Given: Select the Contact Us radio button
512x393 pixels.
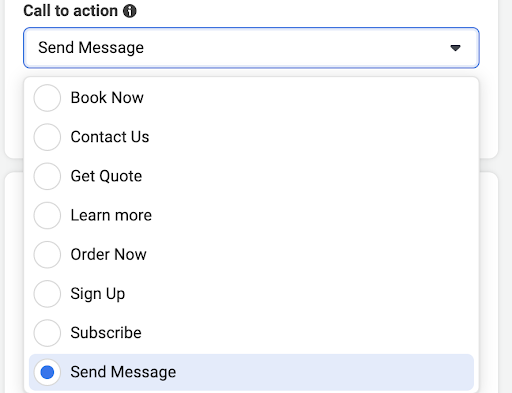Looking at the screenshot, I should pos(47,137).
